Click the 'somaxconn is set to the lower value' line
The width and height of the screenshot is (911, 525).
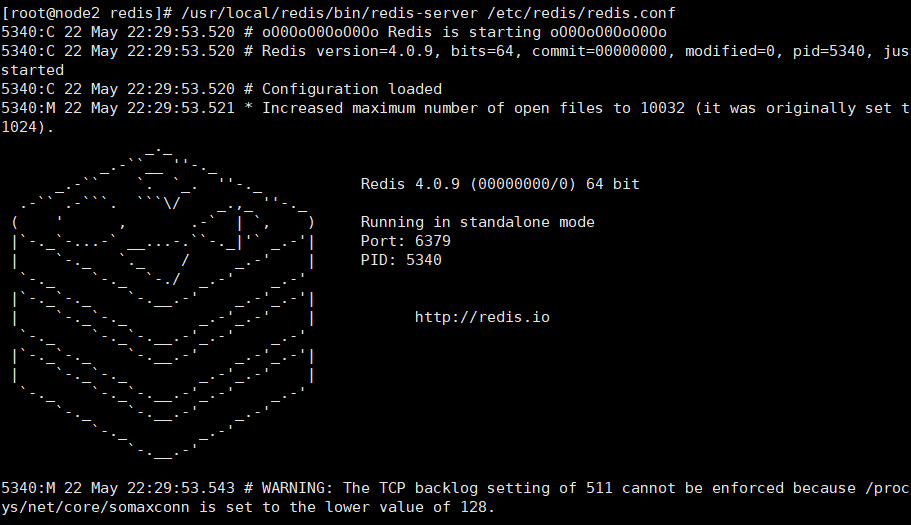click(x=248, y=507)
